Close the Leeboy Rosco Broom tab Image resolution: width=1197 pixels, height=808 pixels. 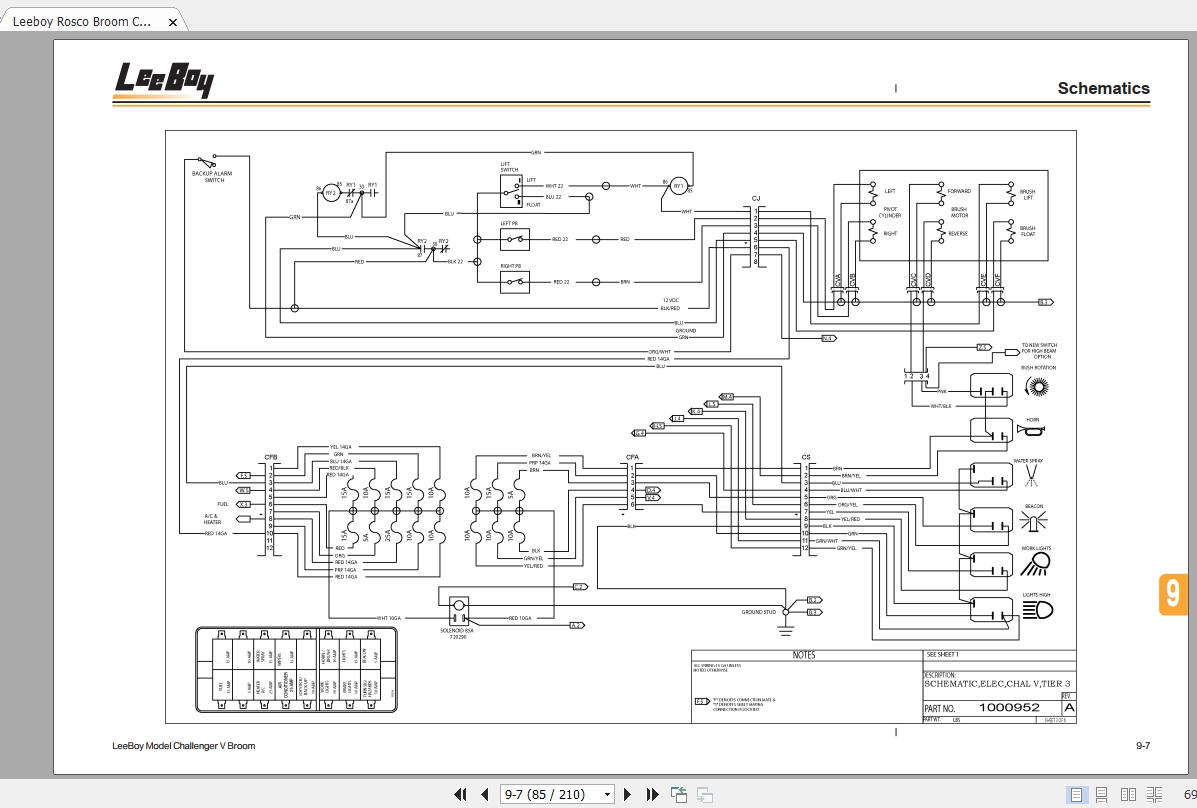173,22
